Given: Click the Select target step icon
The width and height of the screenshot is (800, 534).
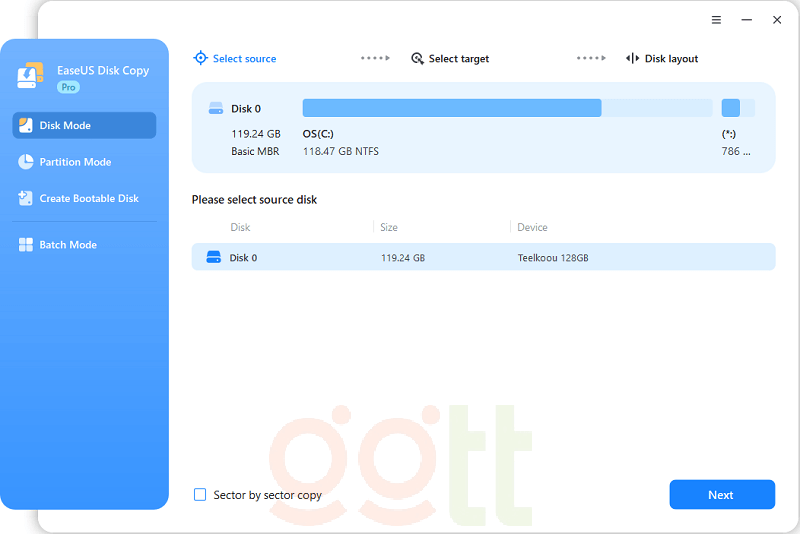Looking at the screenshot, I should [x=417, y=59].
